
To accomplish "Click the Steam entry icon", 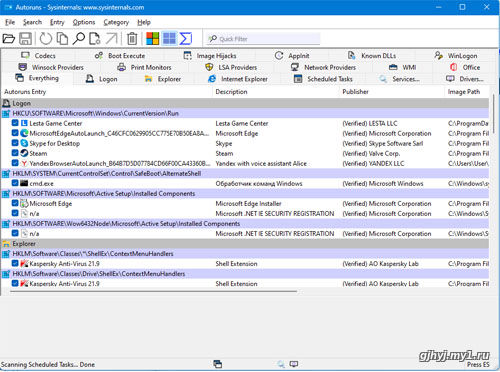I will 24,153.
